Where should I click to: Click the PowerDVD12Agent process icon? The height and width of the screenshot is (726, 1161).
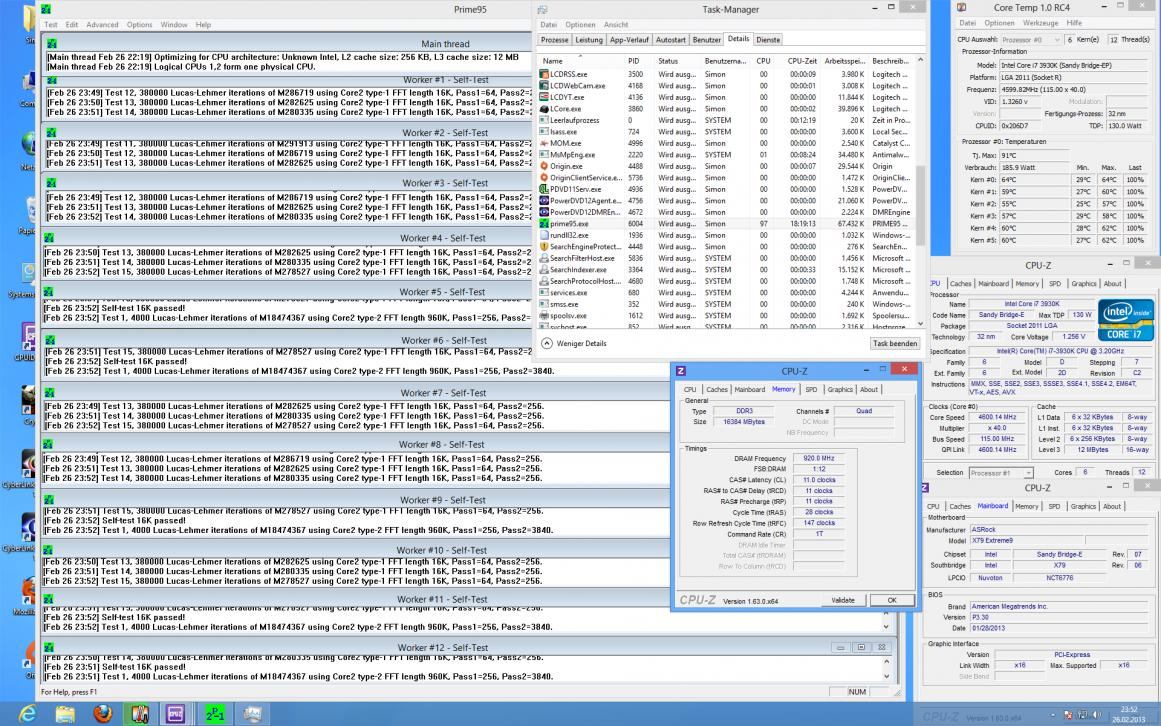coord(543,201)
